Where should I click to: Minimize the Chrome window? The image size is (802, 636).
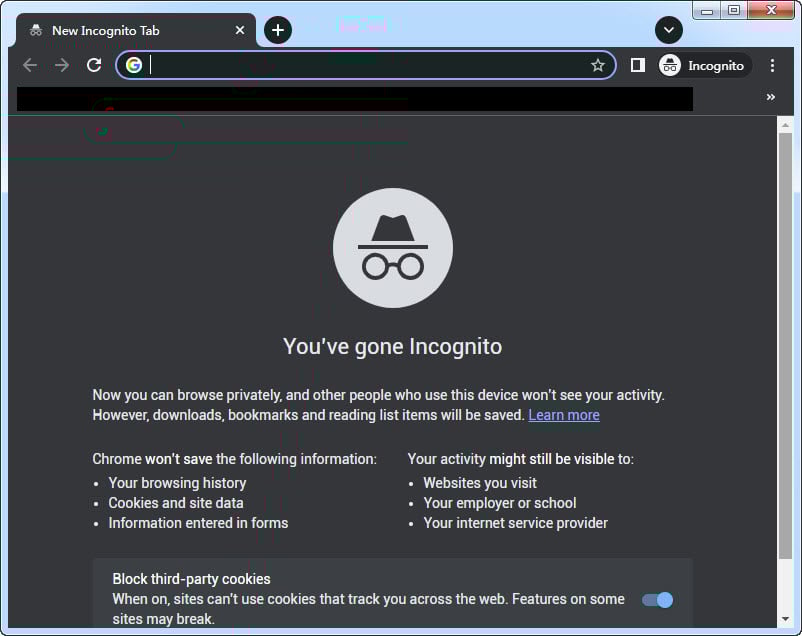pos(707,10)
